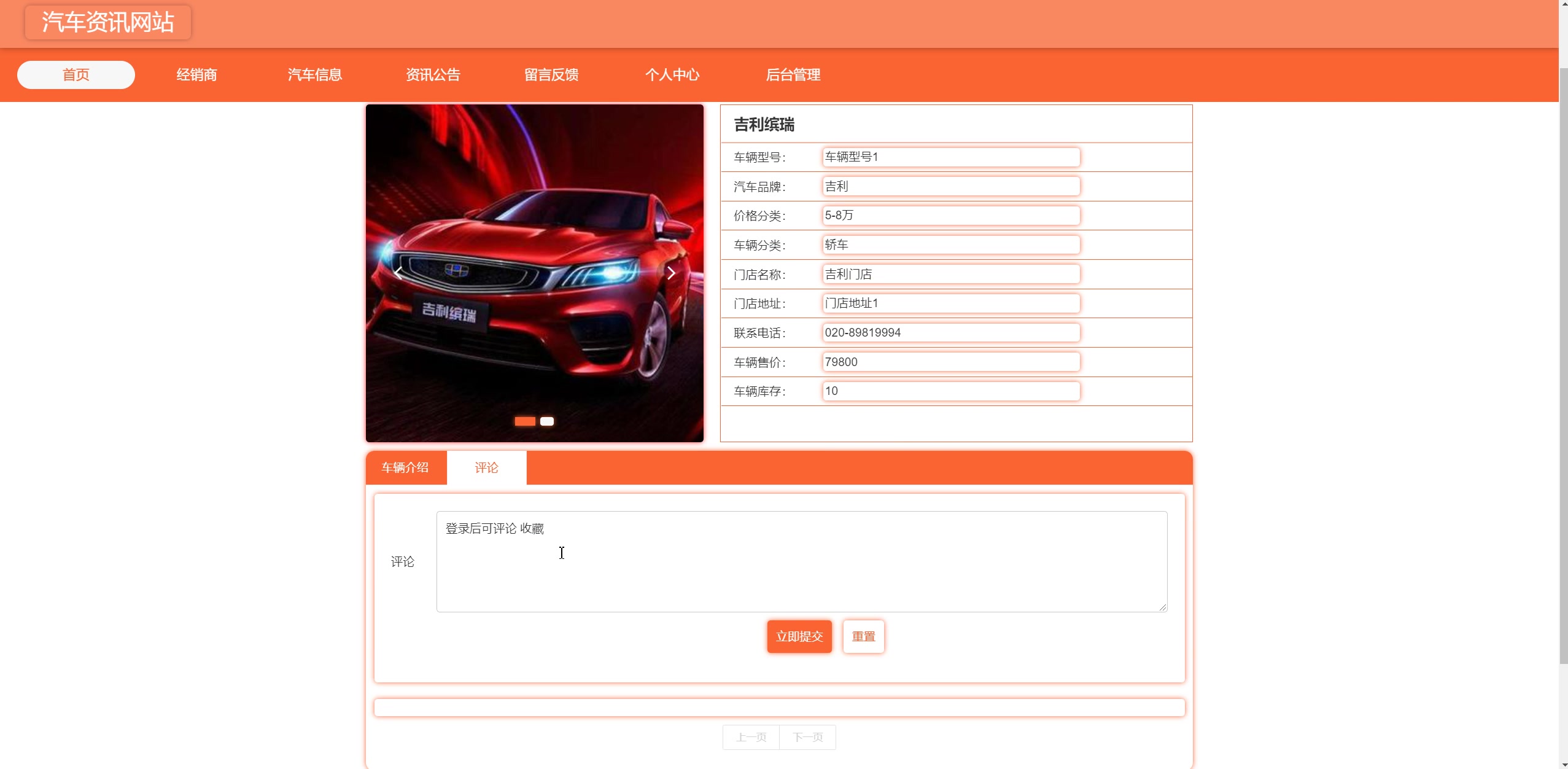Screen dimensions: 1568x769
Task: Click the 车辆分类 field showing 轿车
Action: point(951,244)
